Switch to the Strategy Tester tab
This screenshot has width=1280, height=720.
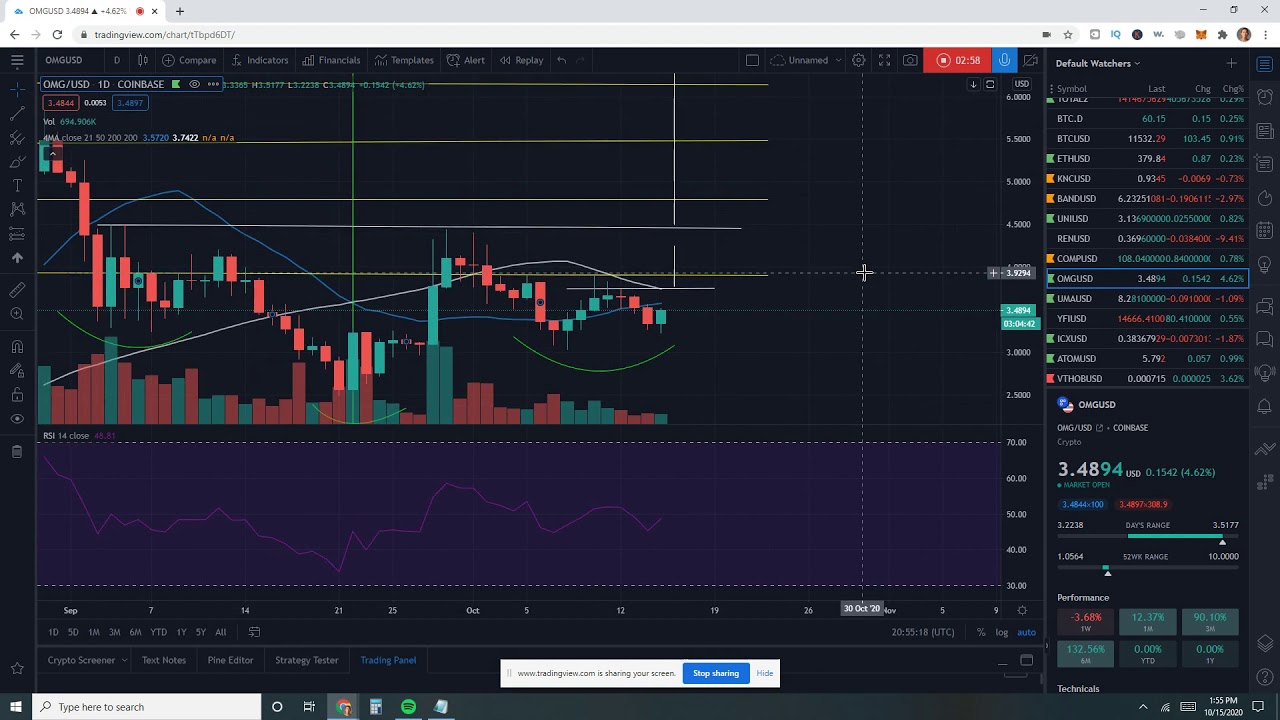click(x=307, y=660)
